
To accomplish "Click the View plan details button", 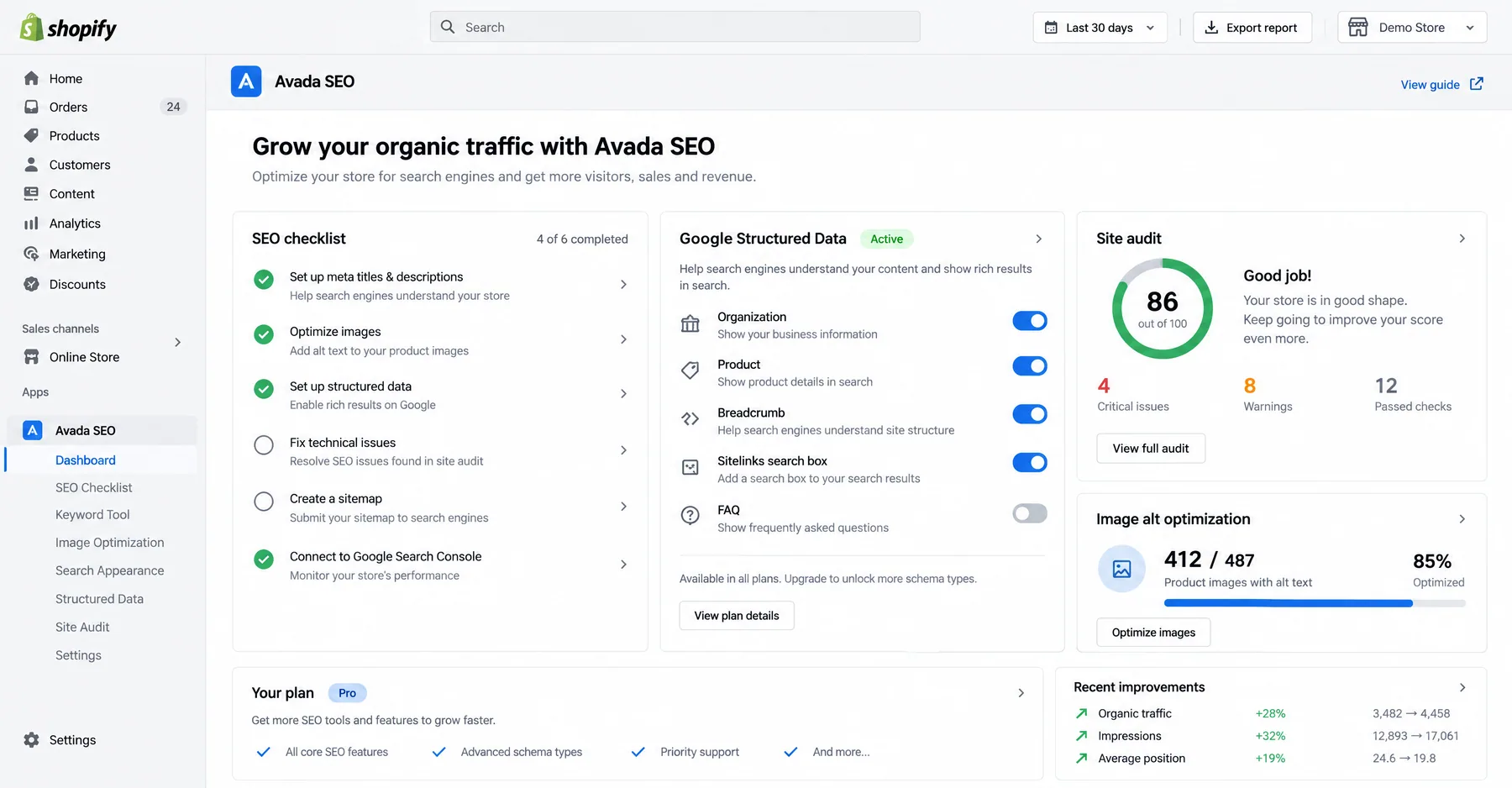I will pos(737,616).
